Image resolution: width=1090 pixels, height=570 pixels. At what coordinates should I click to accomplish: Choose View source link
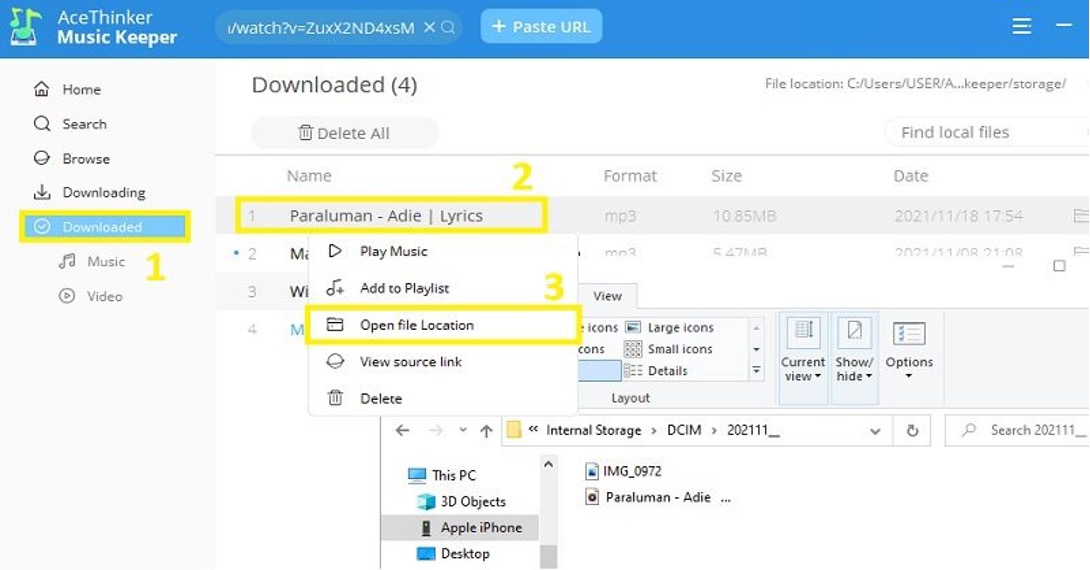(x=444, y=361)
